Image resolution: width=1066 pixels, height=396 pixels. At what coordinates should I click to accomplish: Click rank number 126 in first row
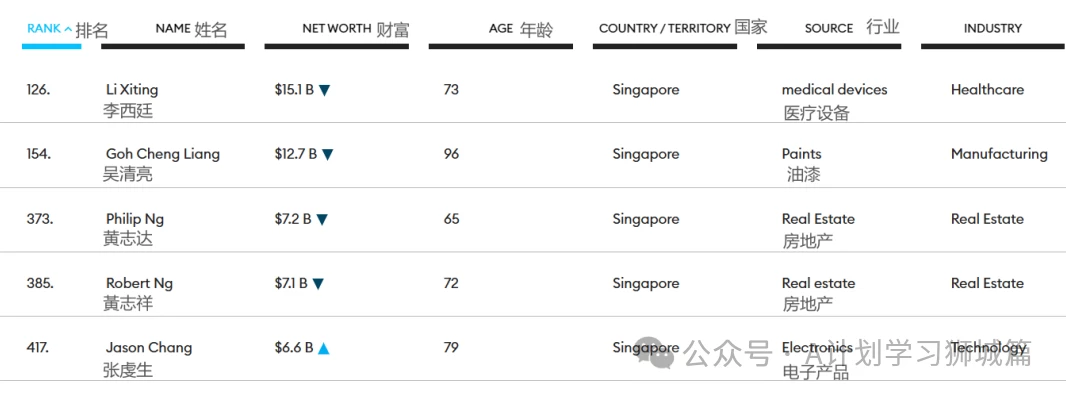click(38, 89)
